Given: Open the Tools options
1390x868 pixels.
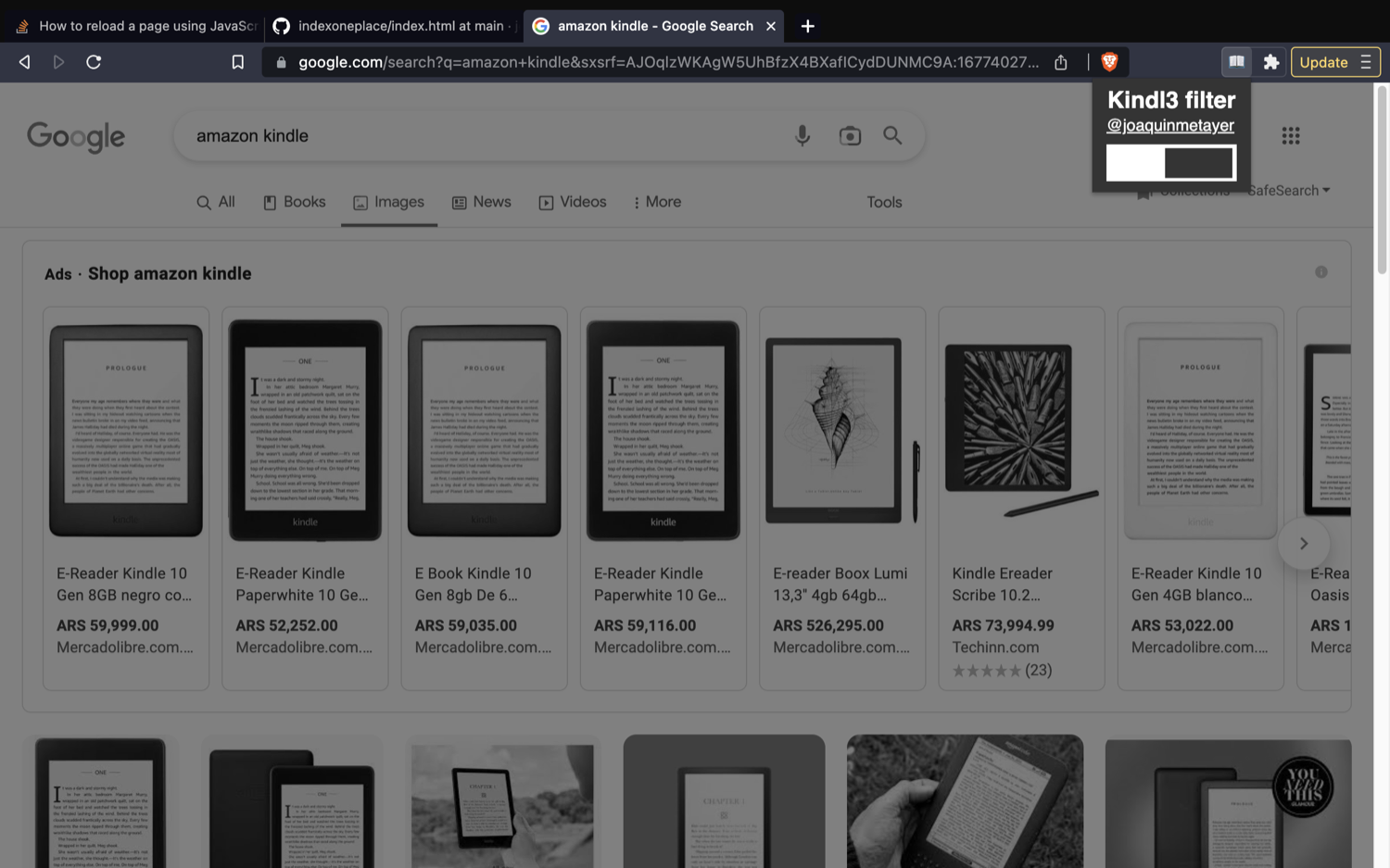Looking at the screenshot, I should pos(884,202).
